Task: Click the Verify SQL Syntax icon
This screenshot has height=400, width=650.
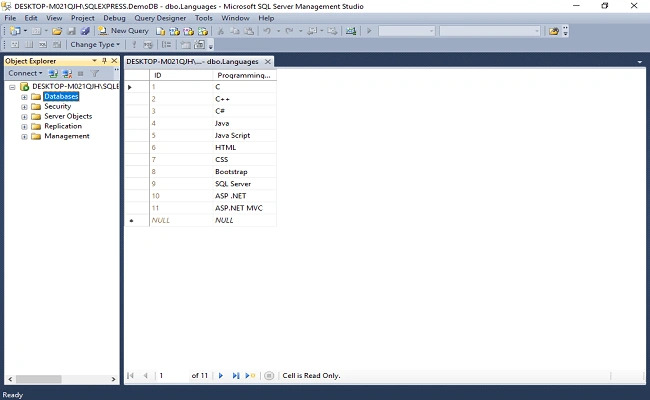Action: pyautogui.click(x=148, y=45)
